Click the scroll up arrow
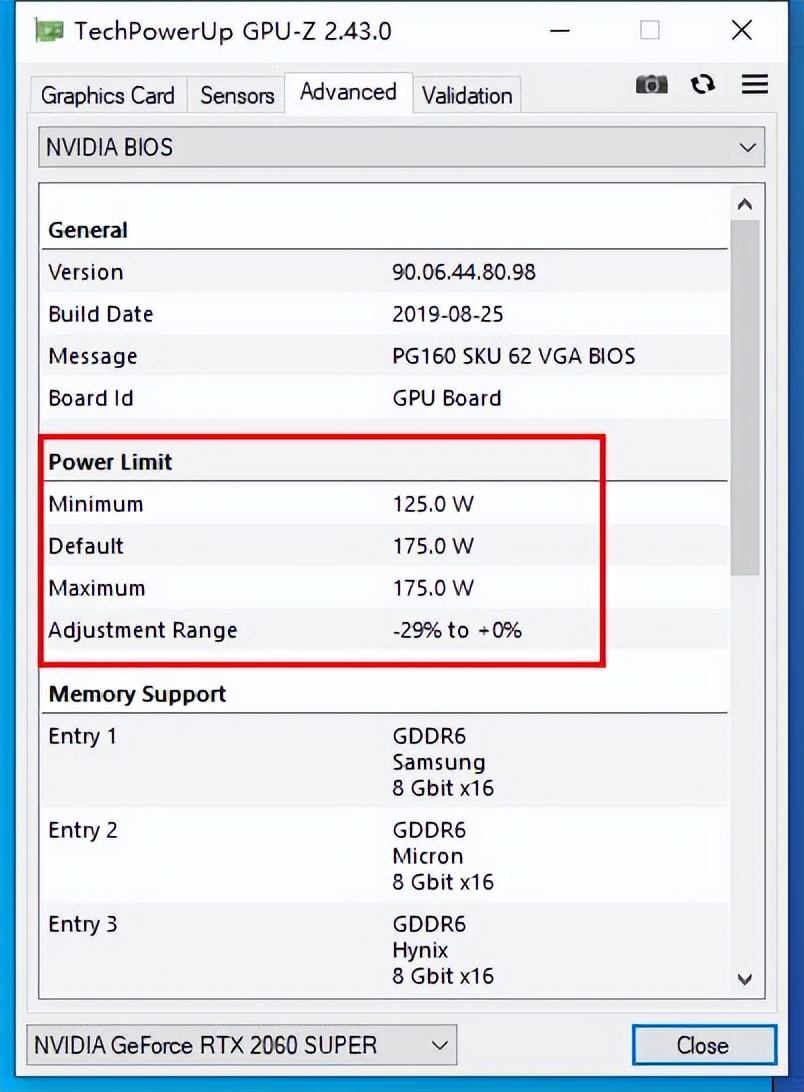Image resolution: width=804 pixels, height=1092 pixels. [744, 205]
